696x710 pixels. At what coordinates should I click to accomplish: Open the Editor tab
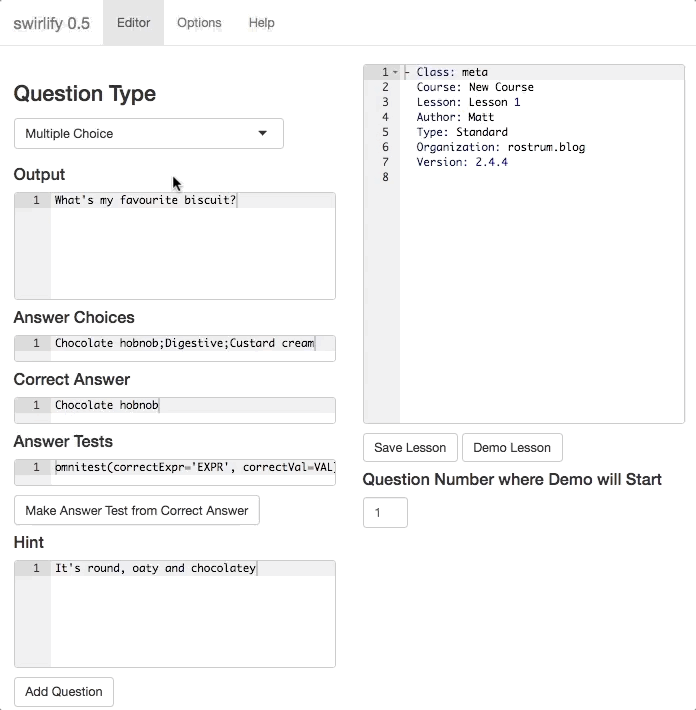[133, 23]
